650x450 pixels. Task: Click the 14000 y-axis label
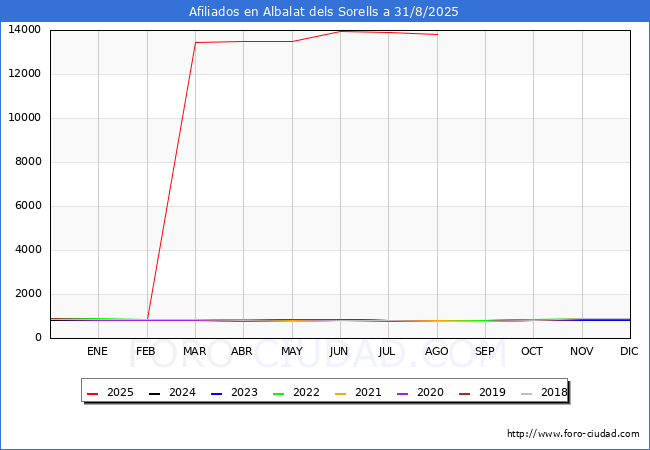pyautogui.click(x=24, y=30)
